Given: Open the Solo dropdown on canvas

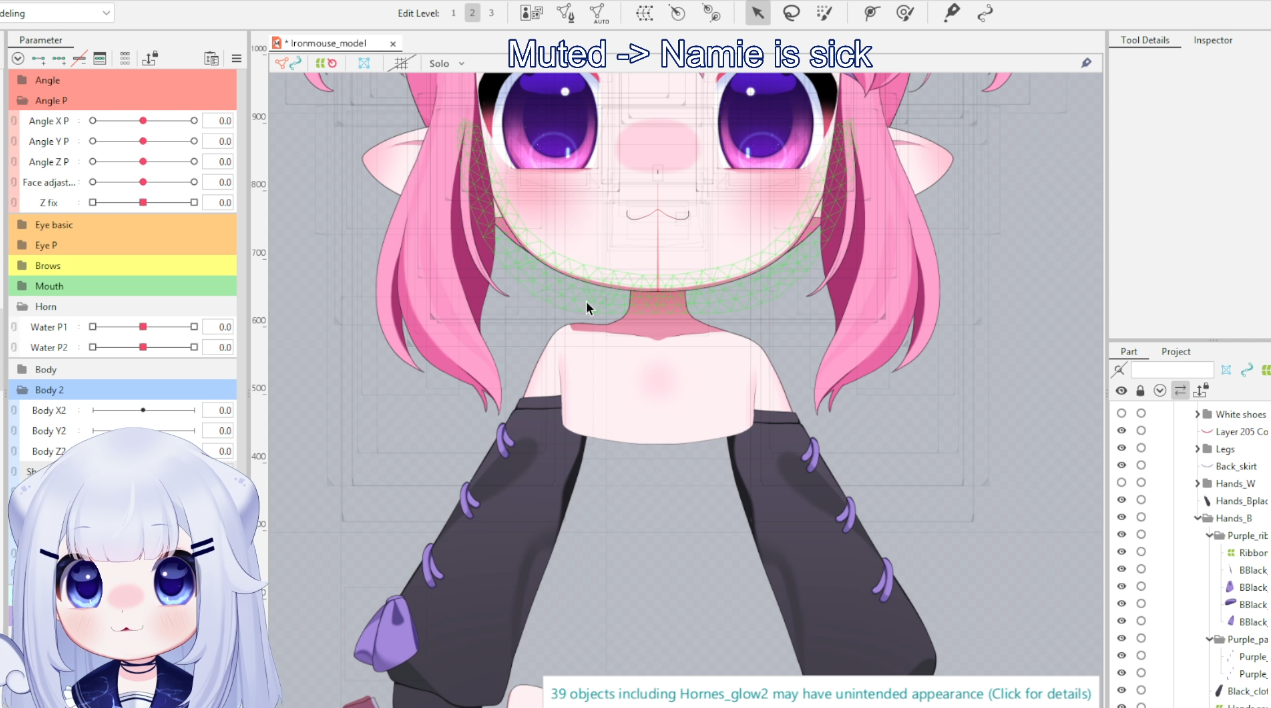Looking at the screenshot, I should (447, 63).
